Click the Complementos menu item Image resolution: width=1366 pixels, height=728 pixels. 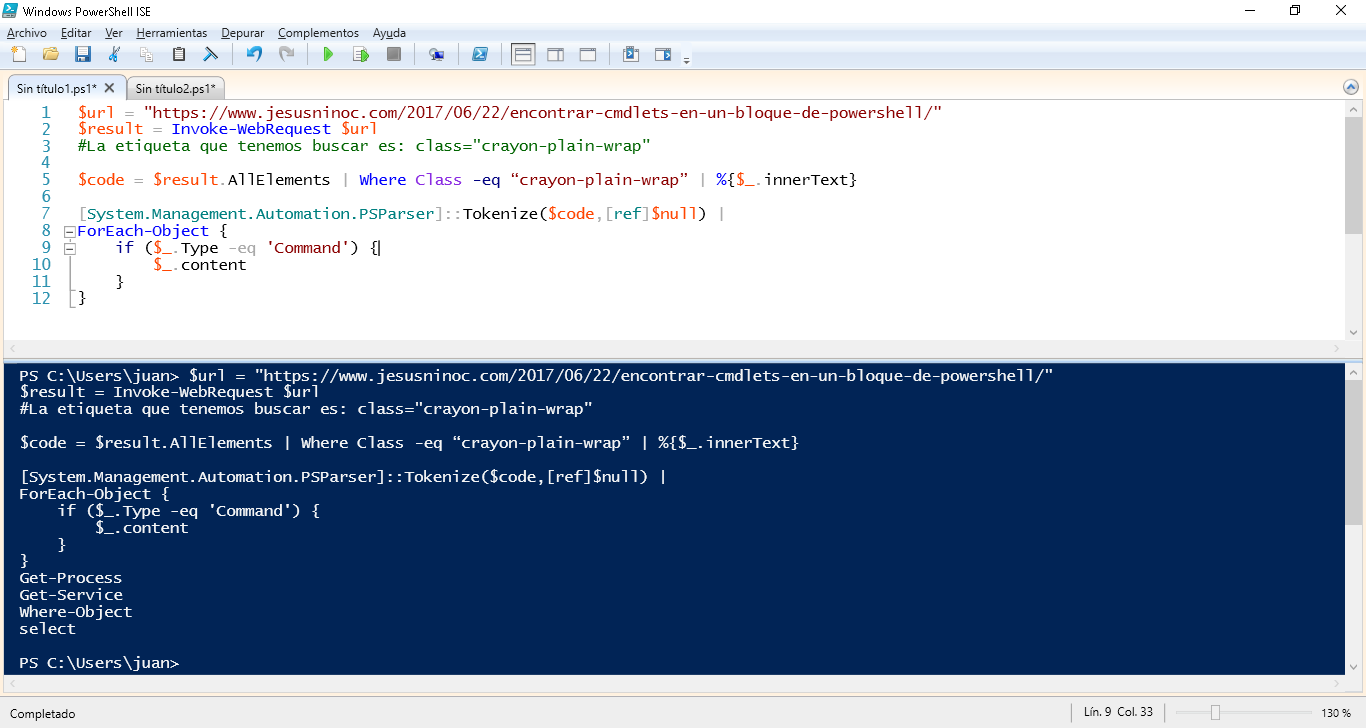point(318,32)
